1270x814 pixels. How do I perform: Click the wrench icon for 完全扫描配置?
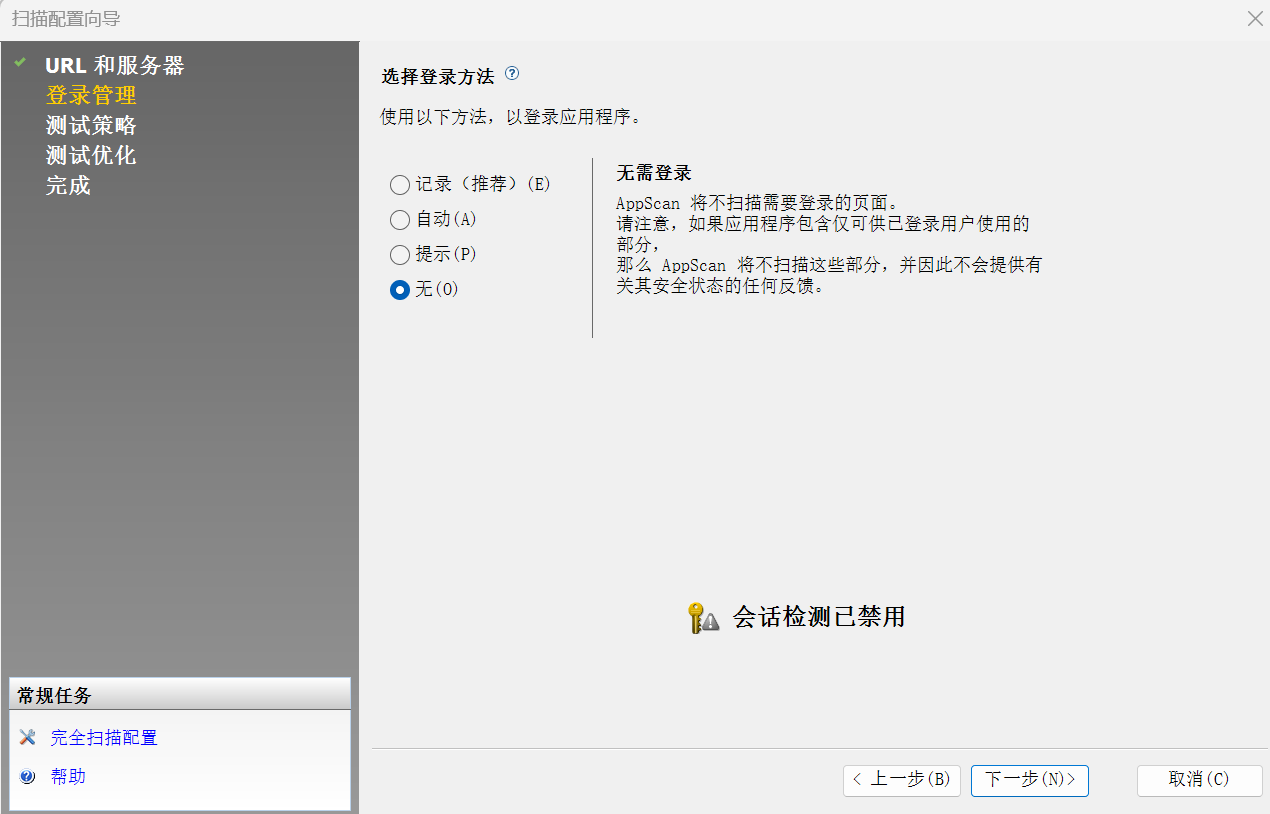pyautogui.click(x=27, y=737)
